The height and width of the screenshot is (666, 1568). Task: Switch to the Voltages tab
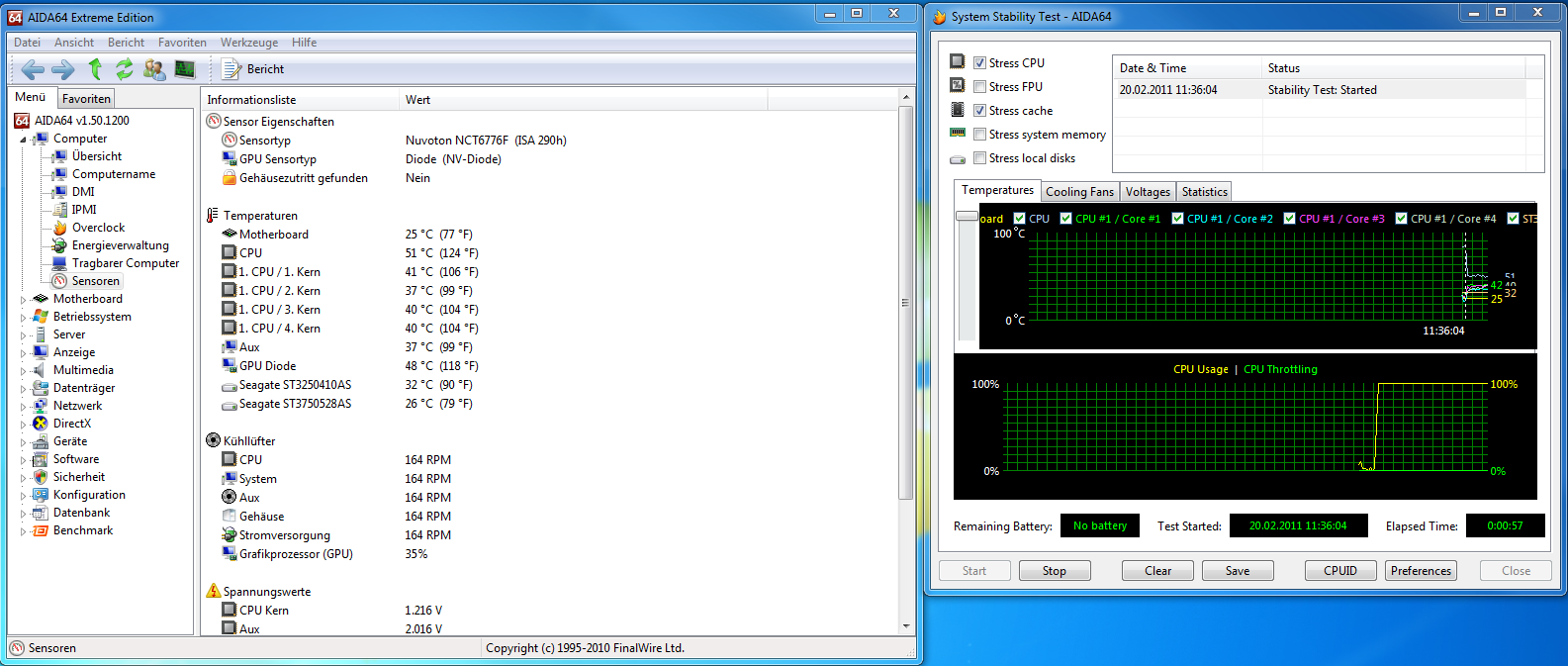pos(1148,192)
